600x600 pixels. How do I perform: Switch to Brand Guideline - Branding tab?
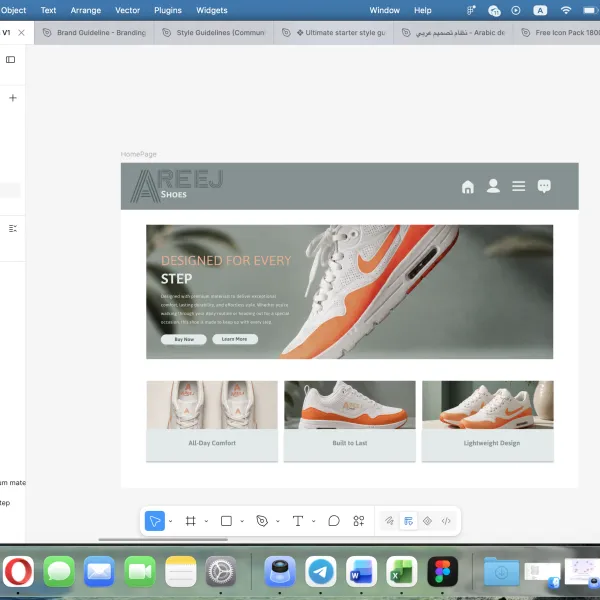click(94, 33)
